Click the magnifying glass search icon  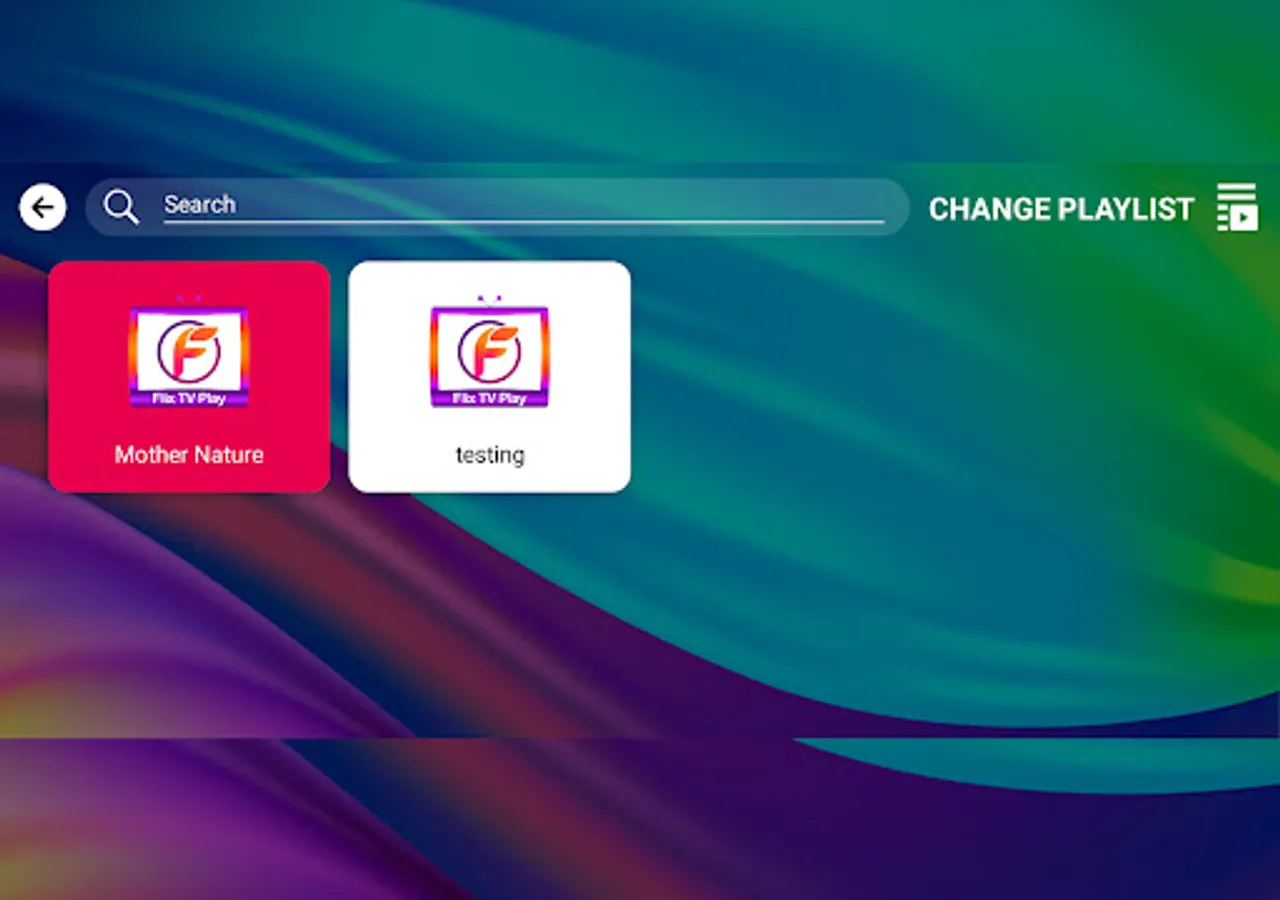pyautogui.click(x=121, y=207)
